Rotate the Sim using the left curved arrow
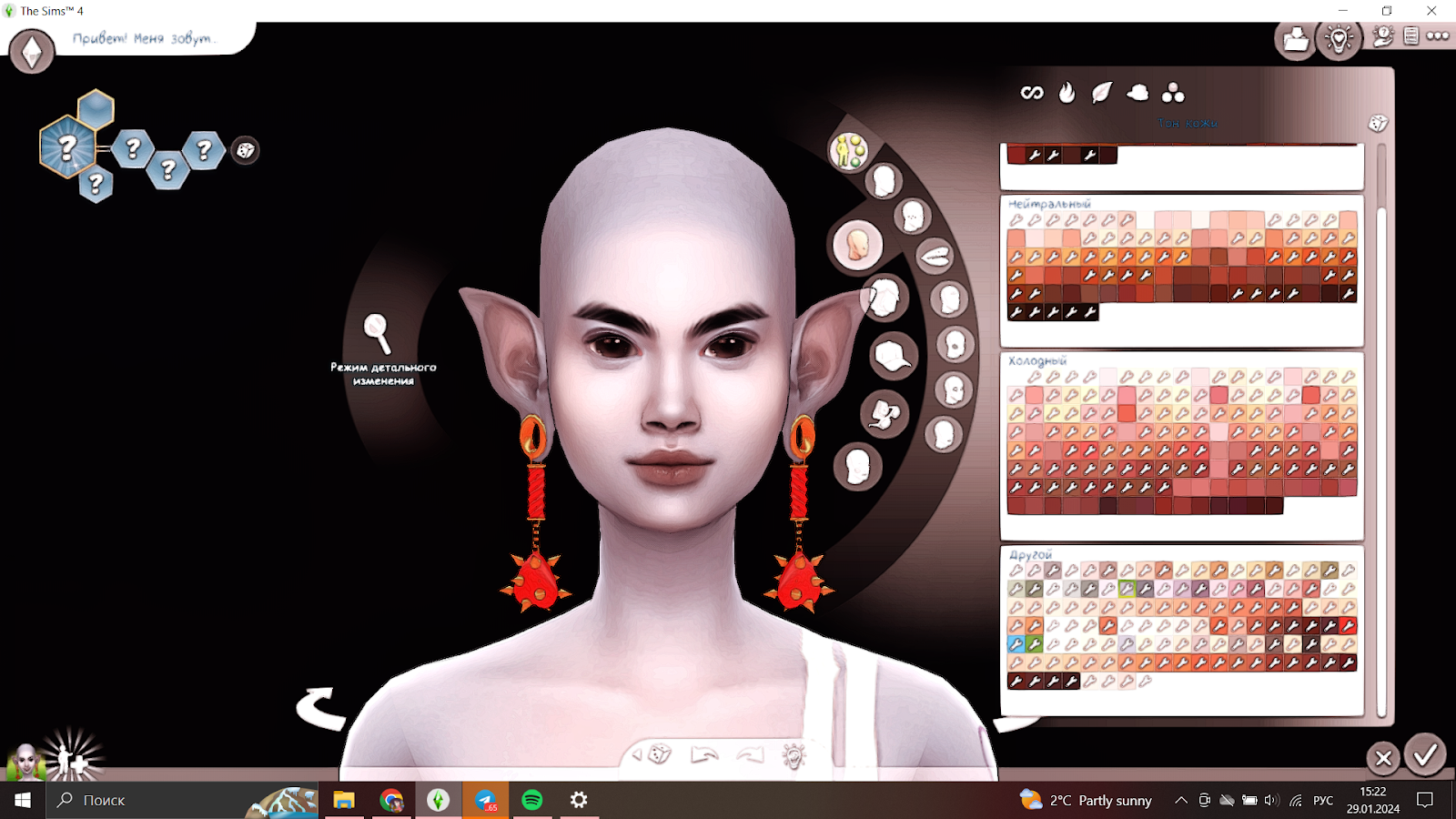 (x=321, y=708)
